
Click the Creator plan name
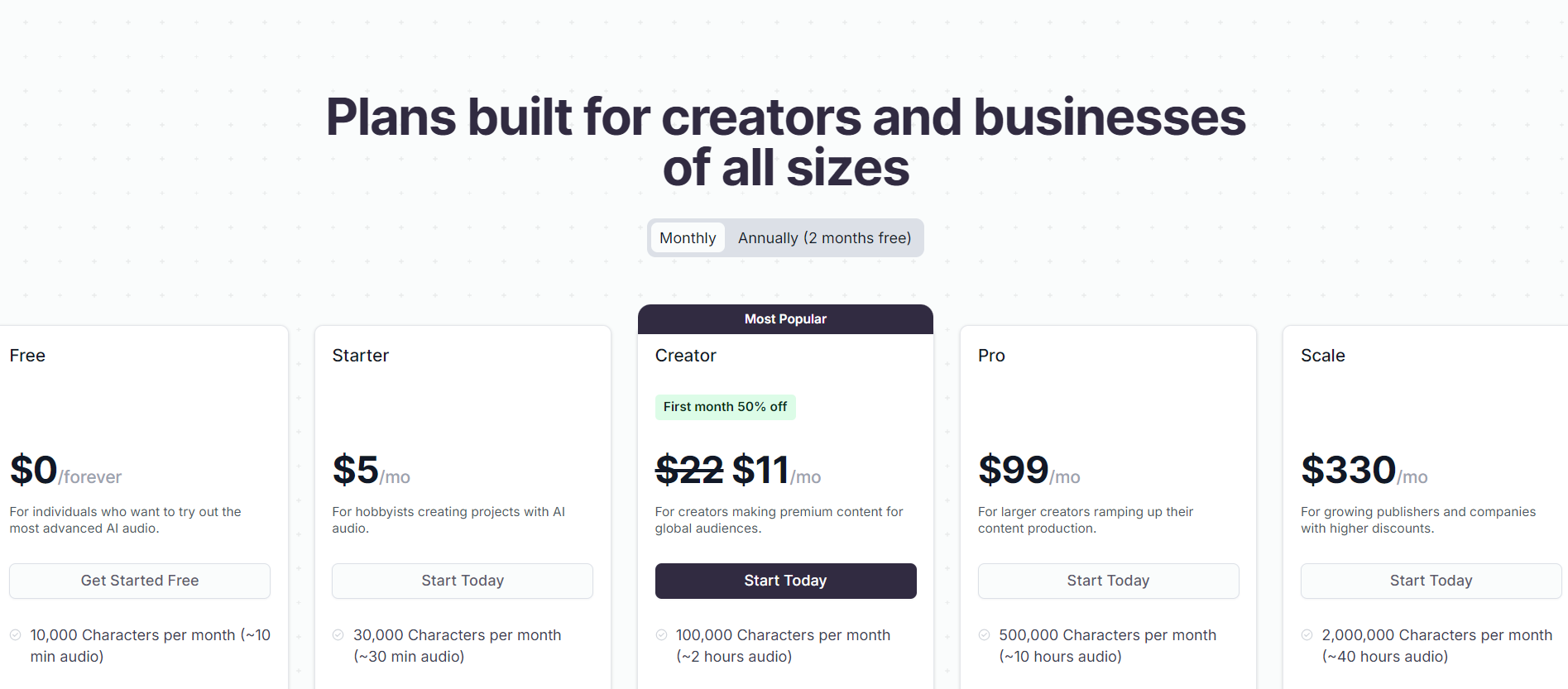tap(685, 356)
